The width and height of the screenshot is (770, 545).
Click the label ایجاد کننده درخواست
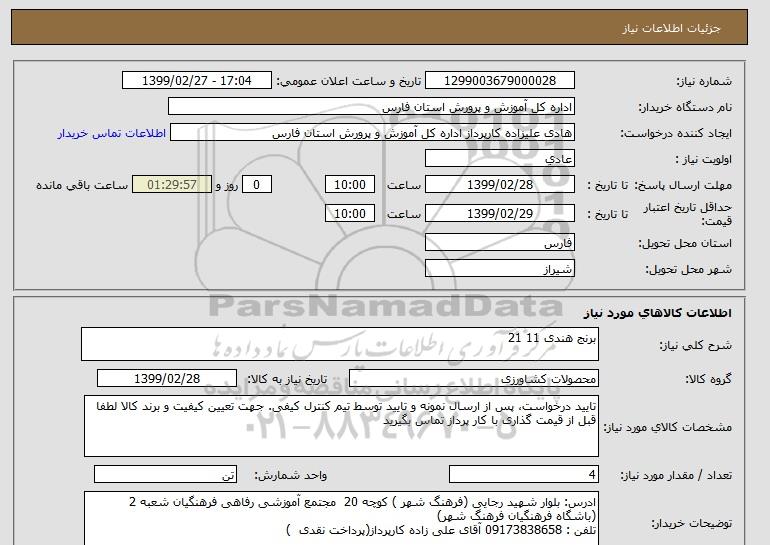[676, 133]
